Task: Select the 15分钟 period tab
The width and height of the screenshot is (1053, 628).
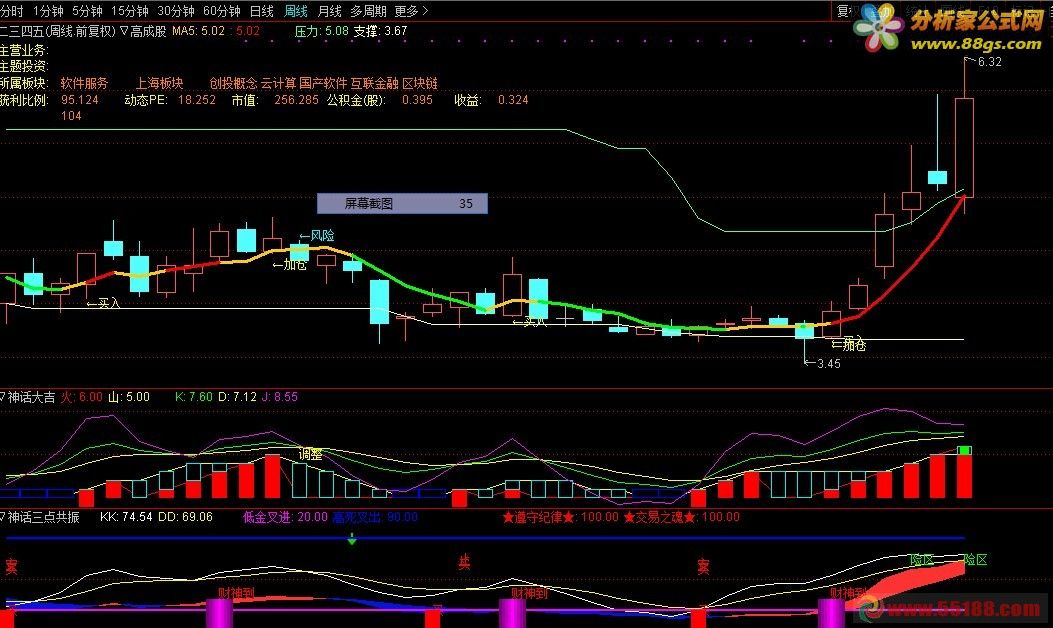Action: tap(130, 11)
